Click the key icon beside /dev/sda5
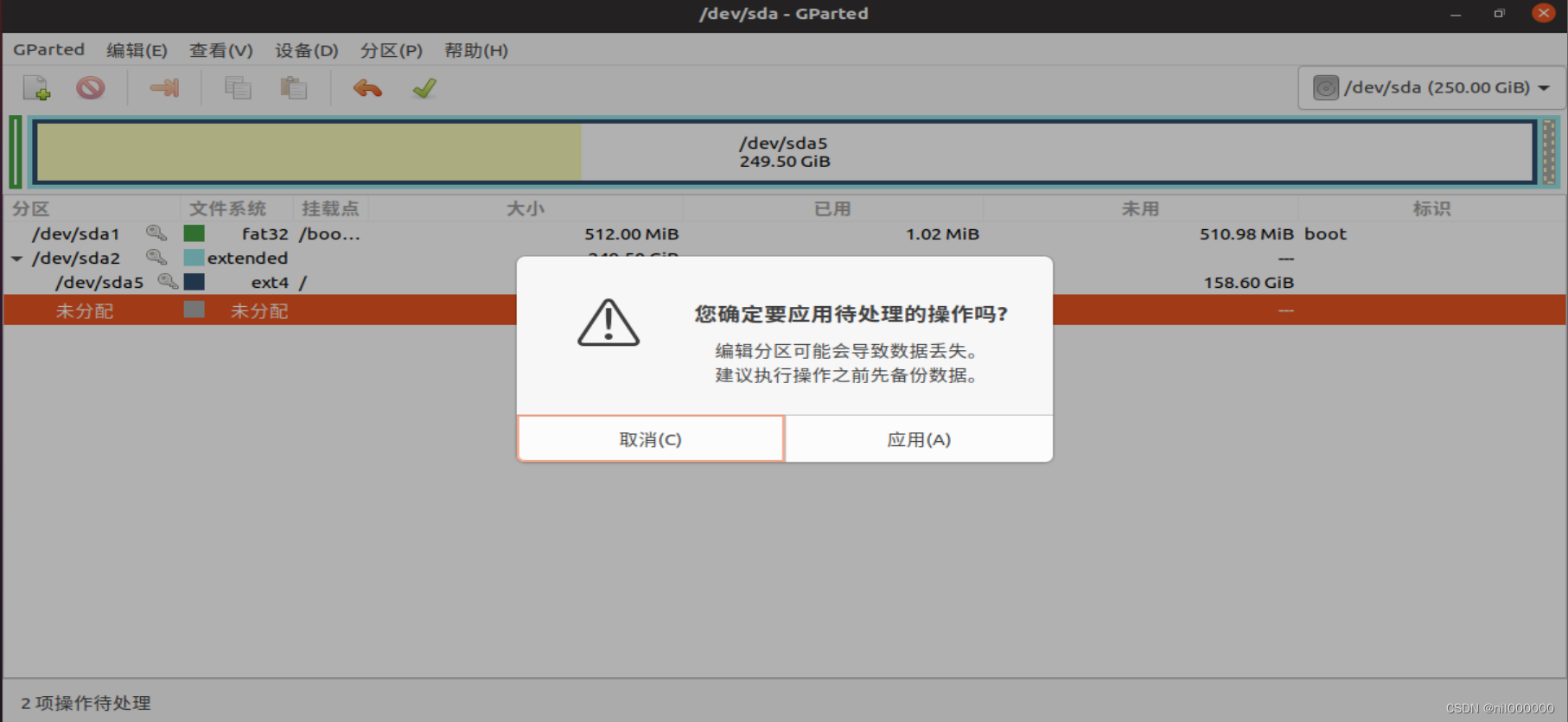The height and width of the screenshot is (722, 1568). pos(168,282)
